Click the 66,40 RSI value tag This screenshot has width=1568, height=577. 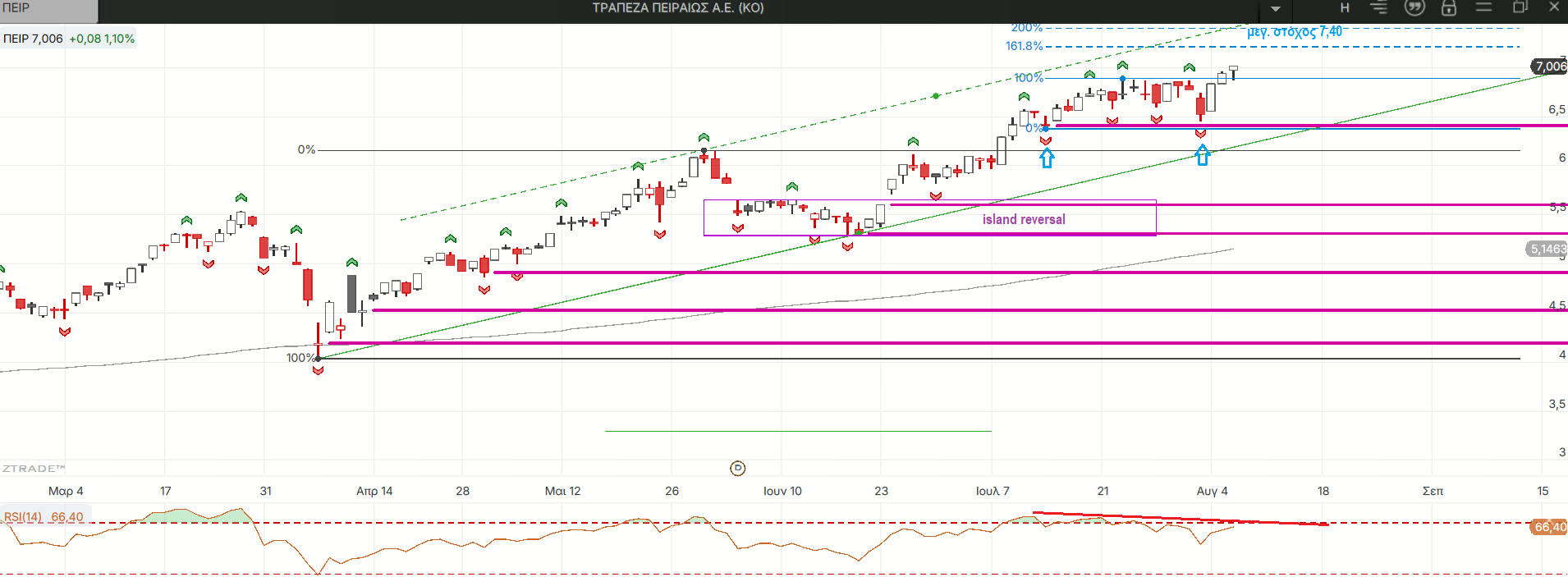point(1550,527)
